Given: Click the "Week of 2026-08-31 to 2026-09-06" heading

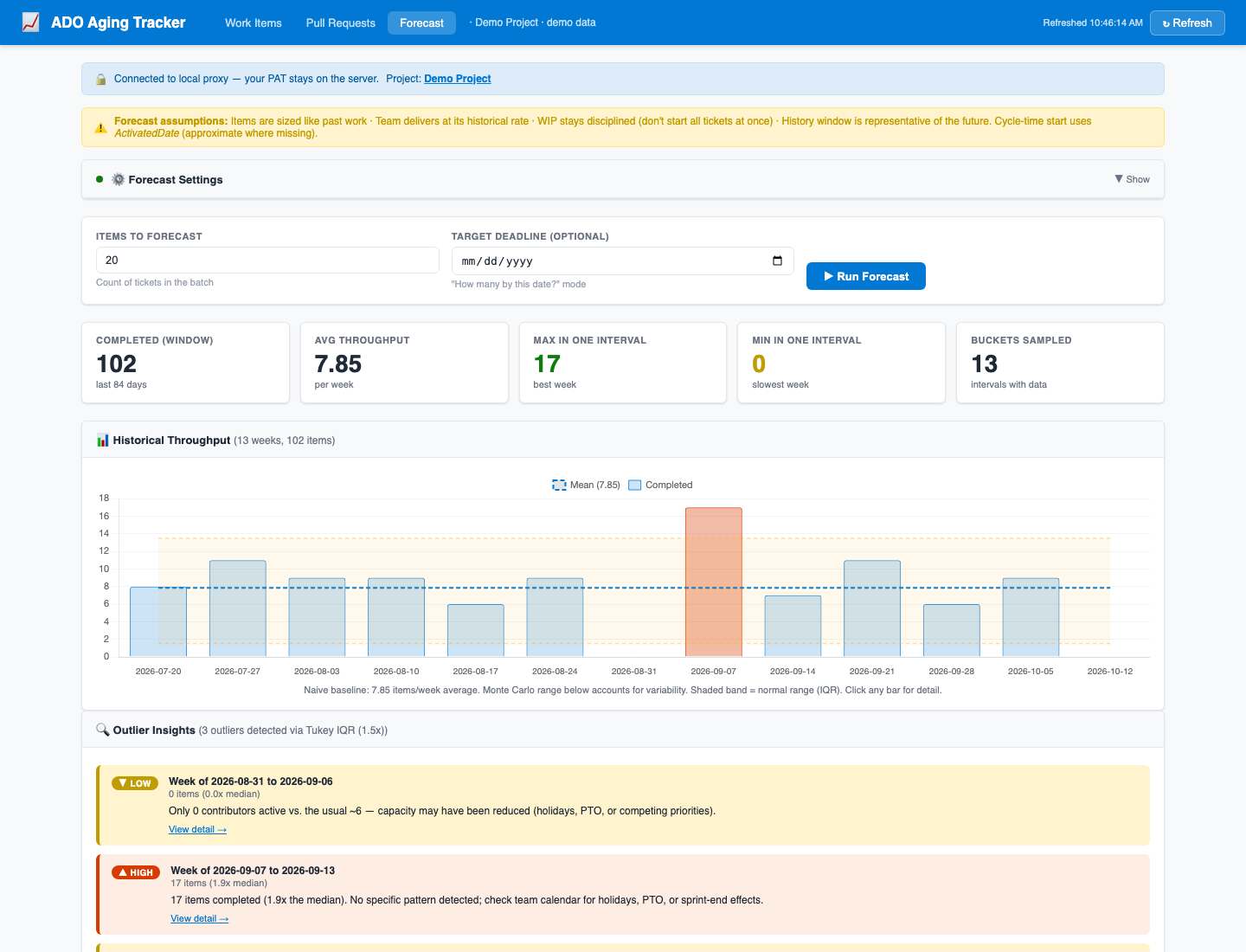Looking at the screenshot, I should (251, 782).
